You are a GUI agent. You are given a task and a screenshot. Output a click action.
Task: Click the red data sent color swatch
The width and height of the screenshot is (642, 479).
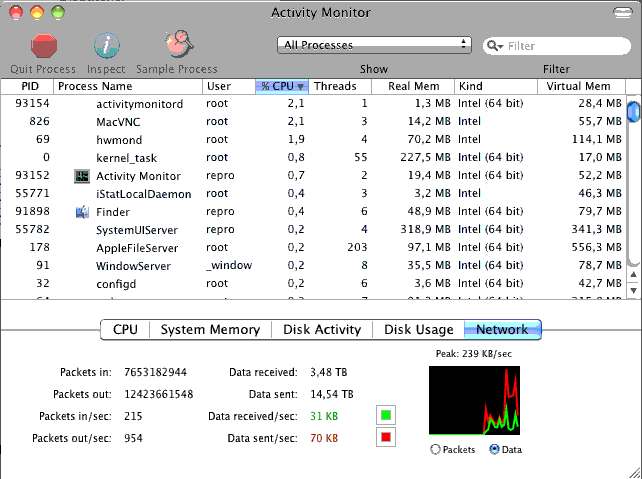386,437
